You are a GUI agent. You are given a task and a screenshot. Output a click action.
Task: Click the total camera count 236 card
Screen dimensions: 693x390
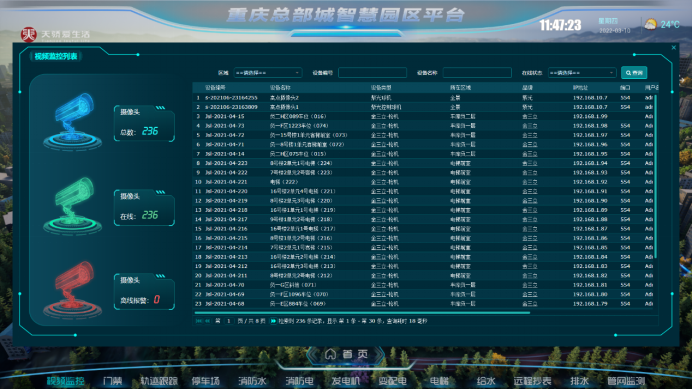(144, 123)
